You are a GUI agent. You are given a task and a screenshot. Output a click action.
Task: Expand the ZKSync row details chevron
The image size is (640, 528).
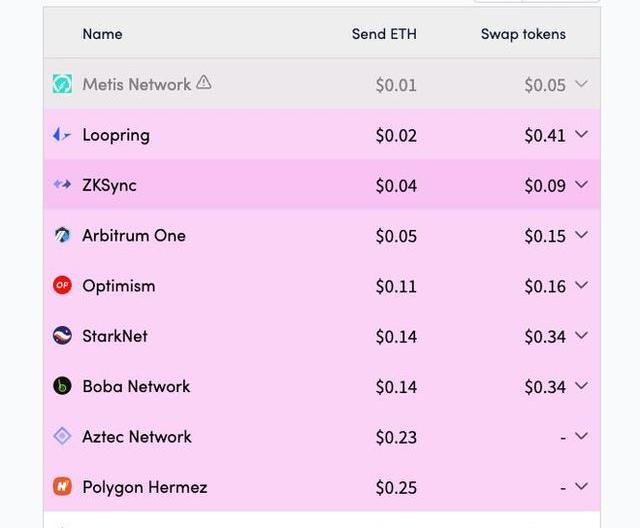point(581,184)
